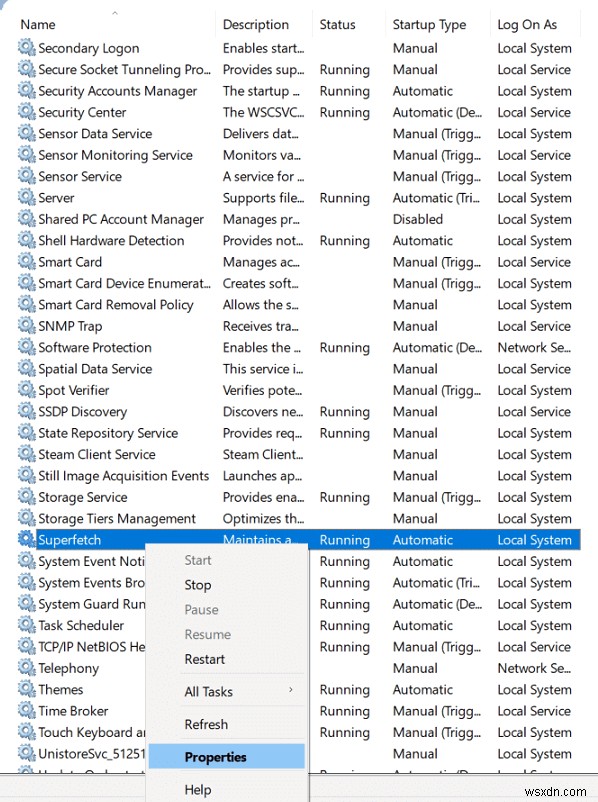The width and height of the screenshot is (598, 802).
Task: Click Automatic (Tri... startup type for Server
Action: tap(436, 198)
